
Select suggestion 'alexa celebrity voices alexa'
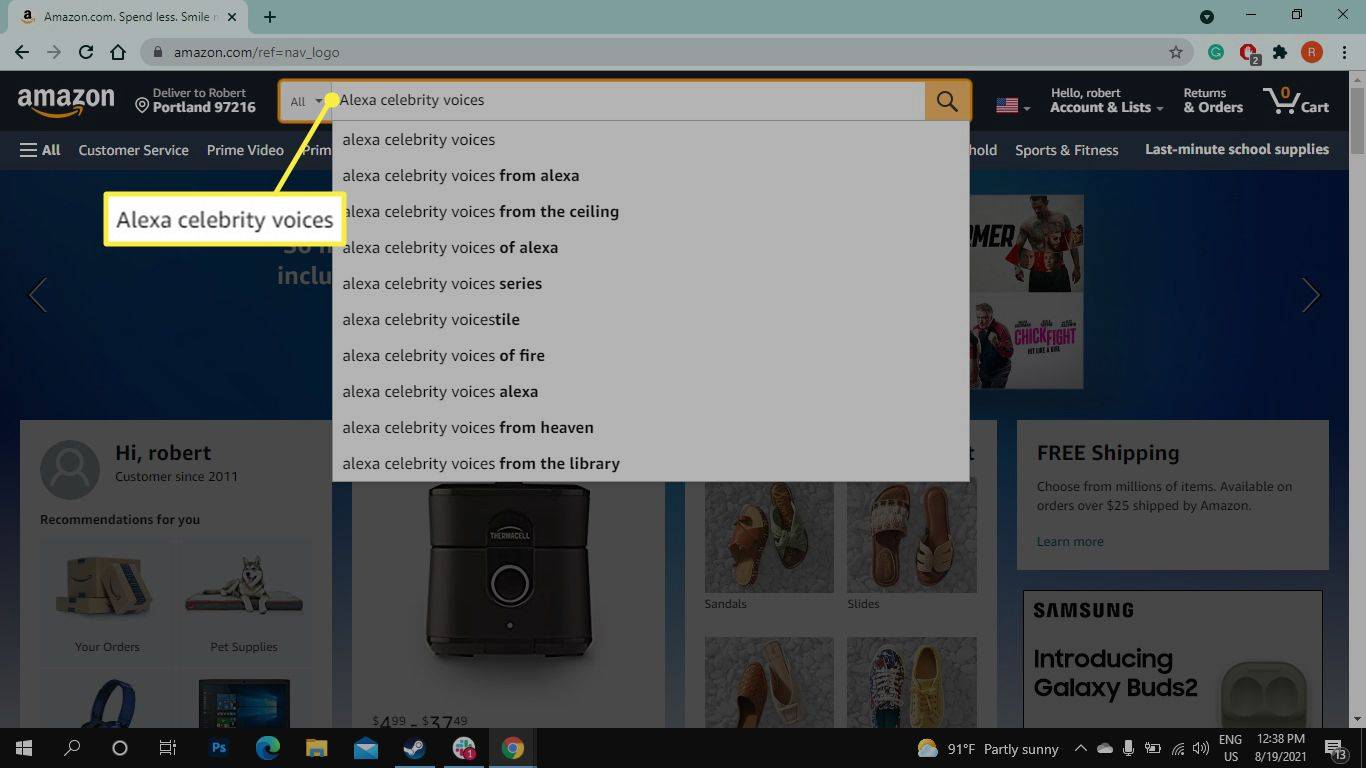coord(650,392)
